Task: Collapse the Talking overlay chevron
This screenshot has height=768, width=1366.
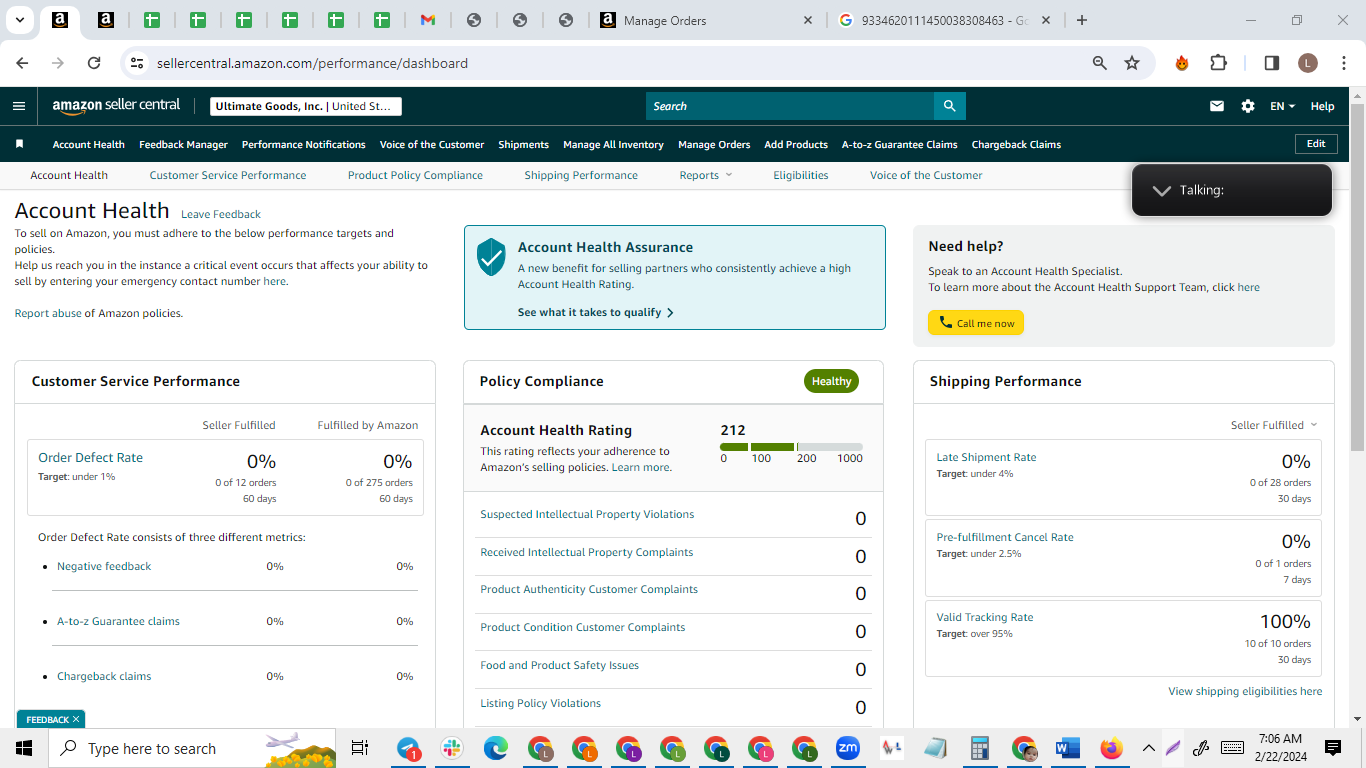Action: coord(1161,190)
